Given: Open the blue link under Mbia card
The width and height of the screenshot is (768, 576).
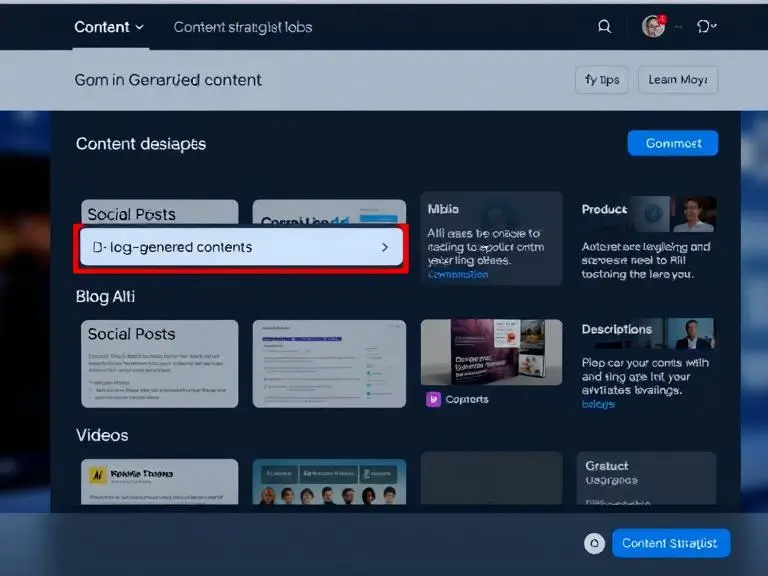Looking at the screenshot, I should [458, 275].
